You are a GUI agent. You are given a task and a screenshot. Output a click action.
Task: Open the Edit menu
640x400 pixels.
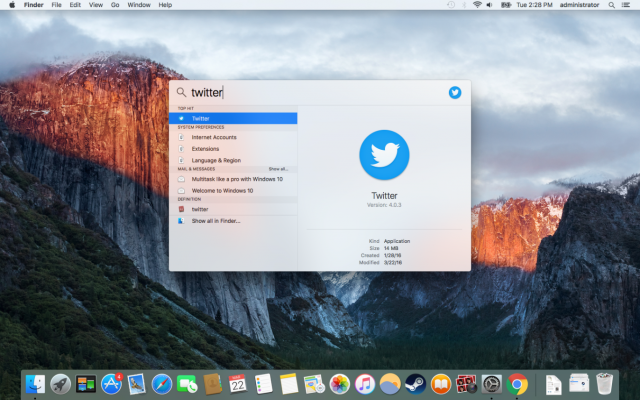click(x=75, y=5)
